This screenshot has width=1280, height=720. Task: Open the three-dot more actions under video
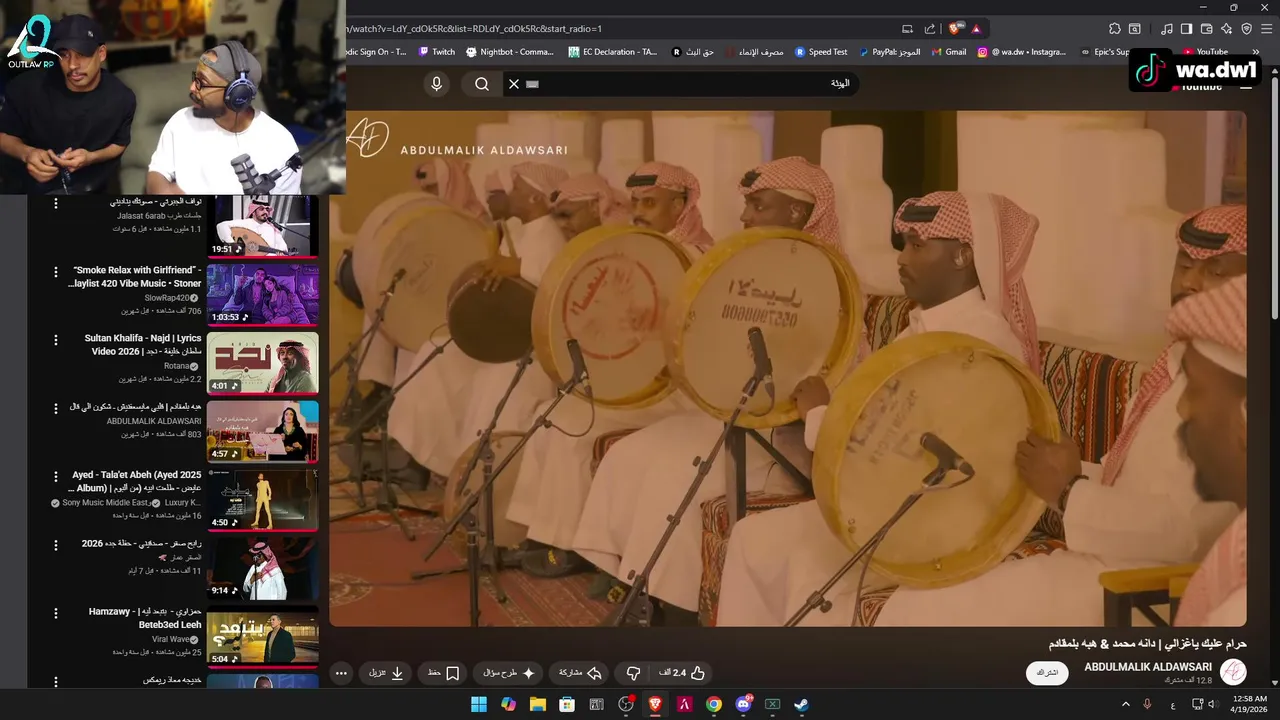coord(341,673)
